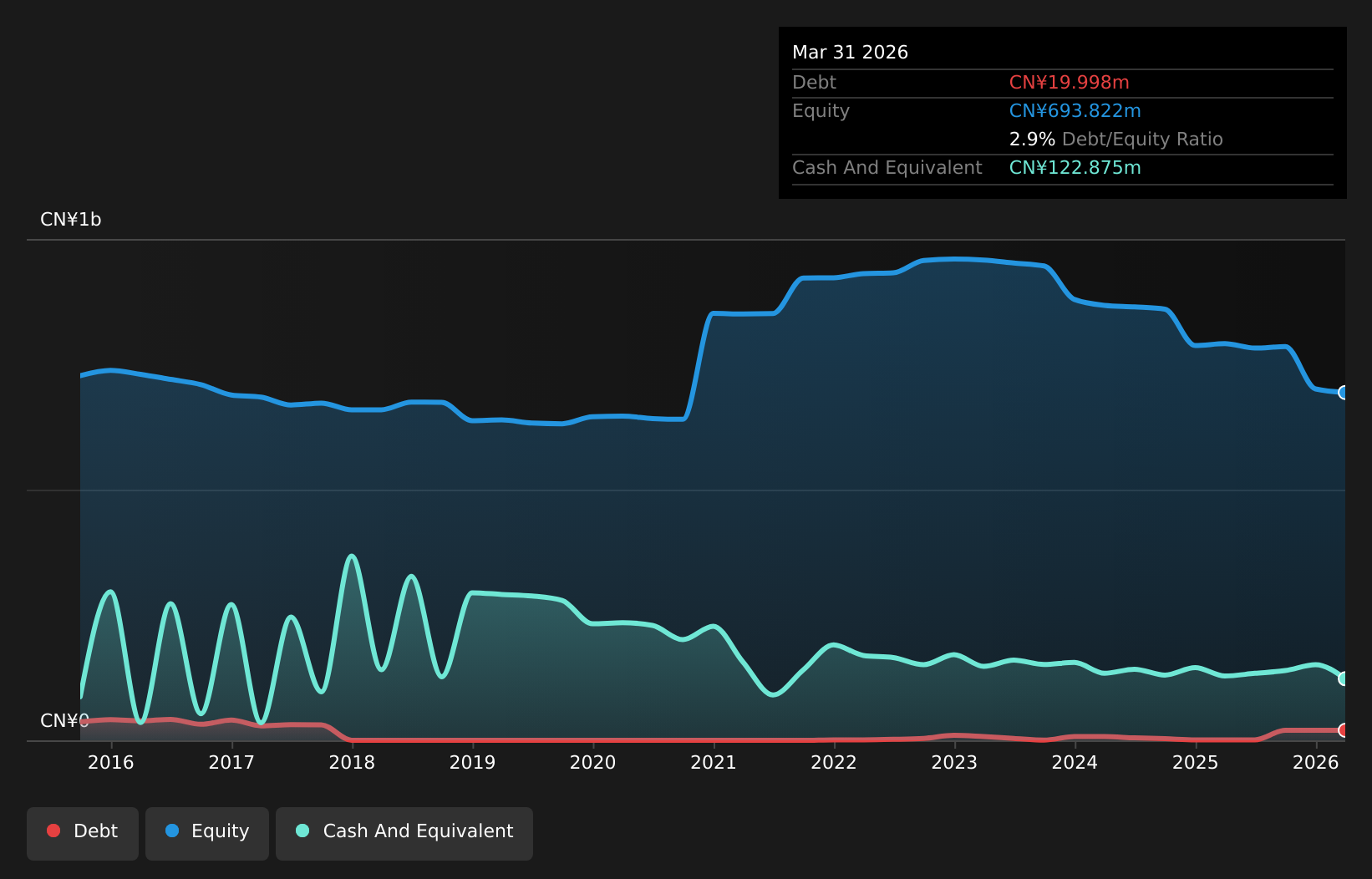The image size is (1372, 879).
Task: Click the CN¥0 y-axis label
Action: coord(64,720)
